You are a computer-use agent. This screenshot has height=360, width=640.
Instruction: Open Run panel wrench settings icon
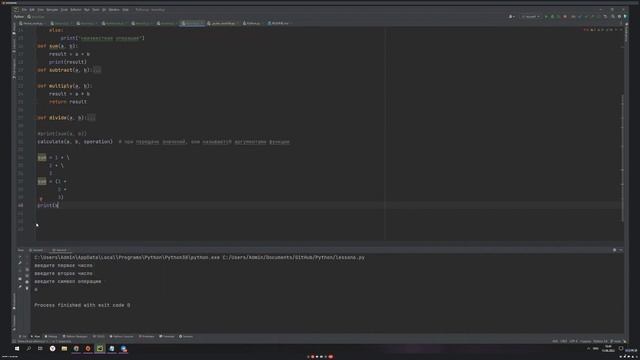coord(20,263)
